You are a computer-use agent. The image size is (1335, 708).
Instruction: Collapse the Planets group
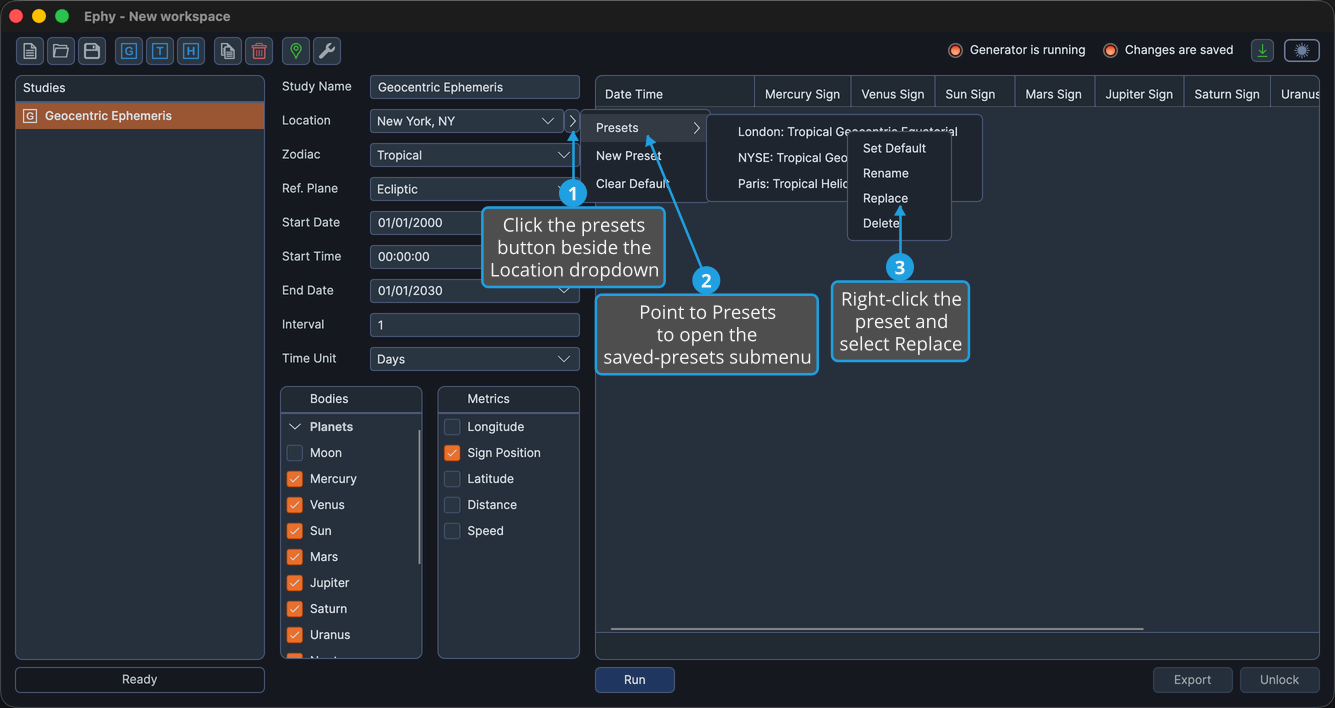[x=295, y=427]
